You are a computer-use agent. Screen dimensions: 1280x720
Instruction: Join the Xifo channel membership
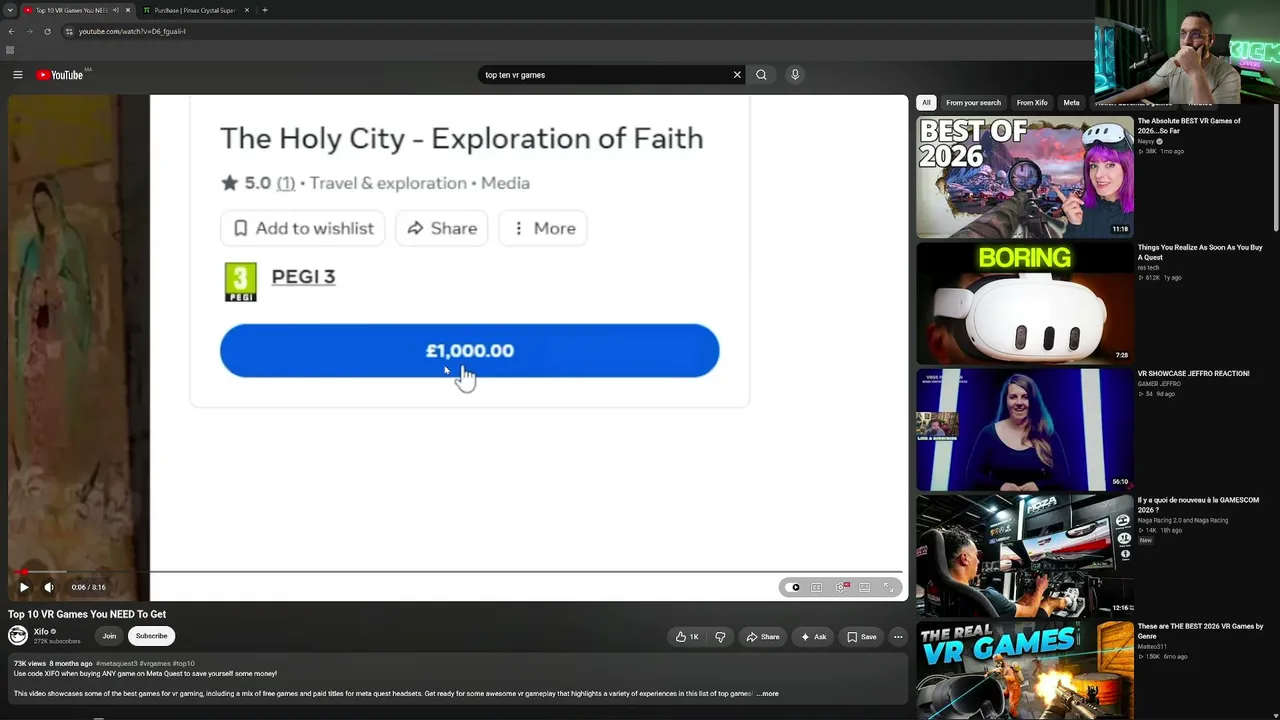pos(109,636)
